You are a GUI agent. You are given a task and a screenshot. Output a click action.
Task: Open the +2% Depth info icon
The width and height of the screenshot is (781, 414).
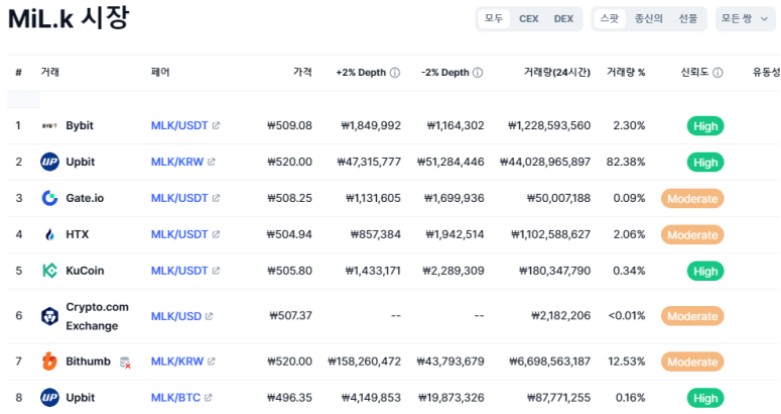coord(395,73)
